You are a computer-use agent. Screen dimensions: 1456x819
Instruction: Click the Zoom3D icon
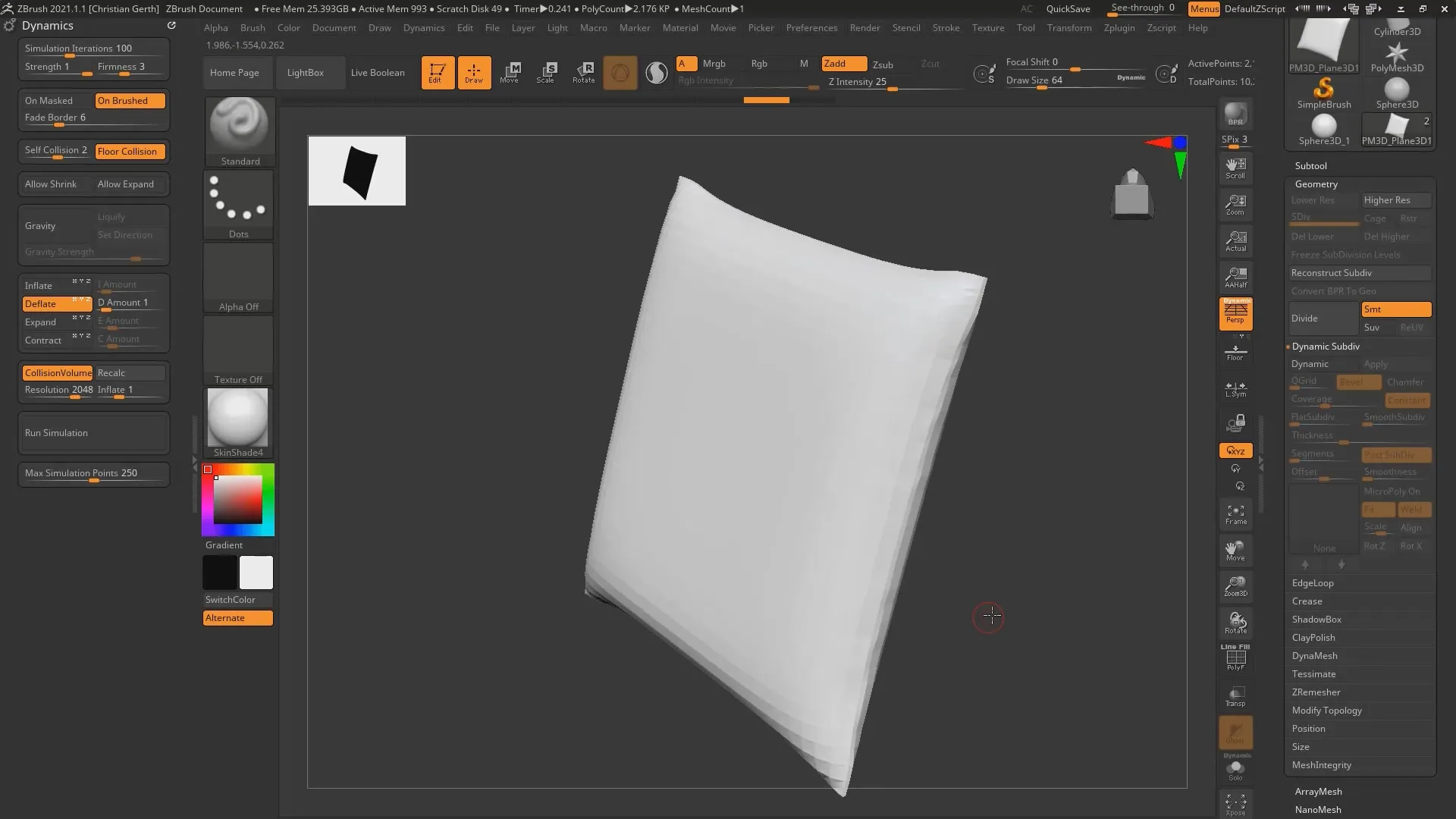click(x=1235, y=587)
